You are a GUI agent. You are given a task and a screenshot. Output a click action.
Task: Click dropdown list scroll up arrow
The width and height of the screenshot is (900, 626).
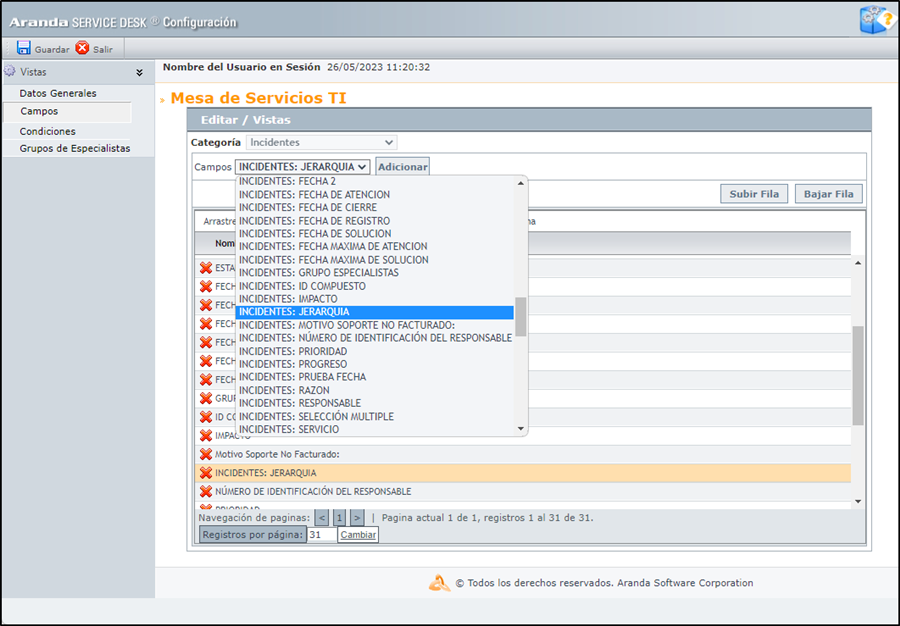[x=521, y=183]
